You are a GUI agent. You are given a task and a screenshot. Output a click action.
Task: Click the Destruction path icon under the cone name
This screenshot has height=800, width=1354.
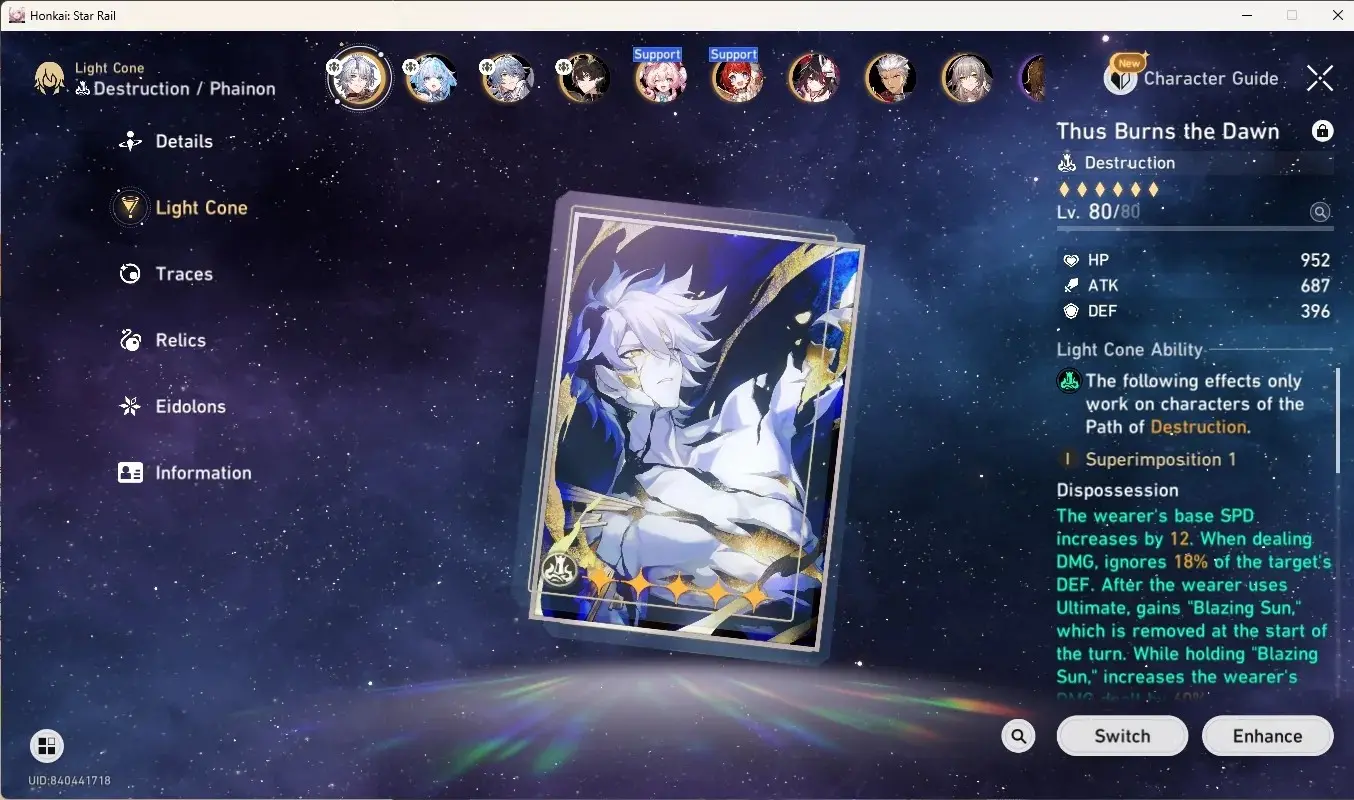1067,163
